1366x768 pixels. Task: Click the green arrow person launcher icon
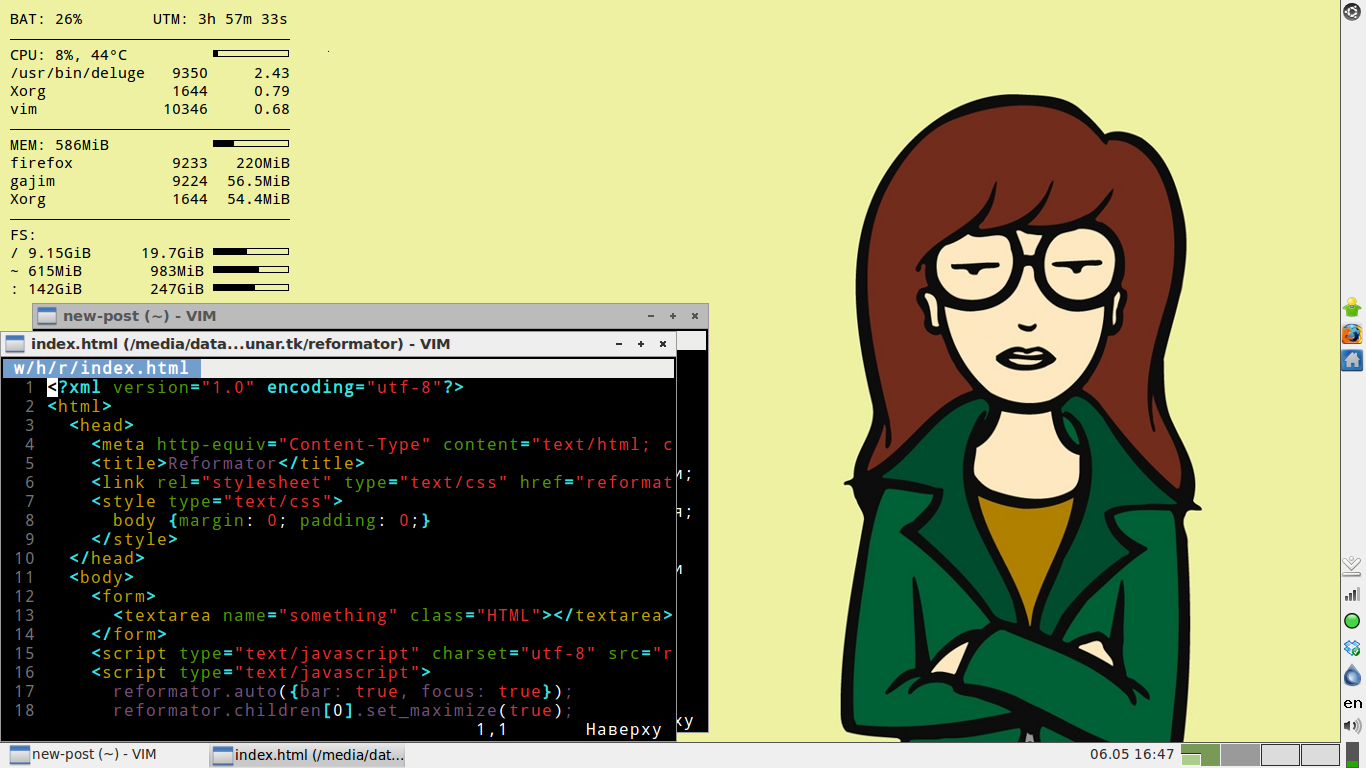[x=1352, y=307]
